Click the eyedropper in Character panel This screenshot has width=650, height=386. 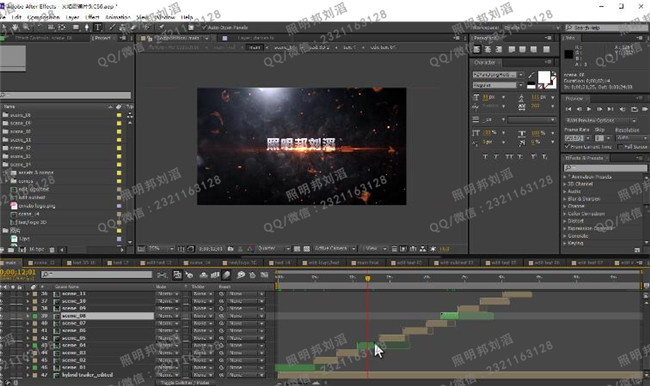click(532, 75)
